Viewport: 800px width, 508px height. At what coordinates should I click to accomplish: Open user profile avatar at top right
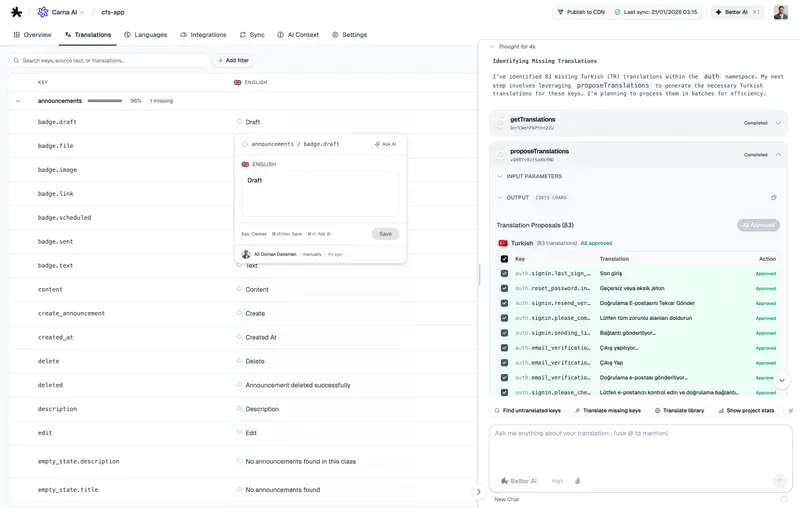click(781, 12)
